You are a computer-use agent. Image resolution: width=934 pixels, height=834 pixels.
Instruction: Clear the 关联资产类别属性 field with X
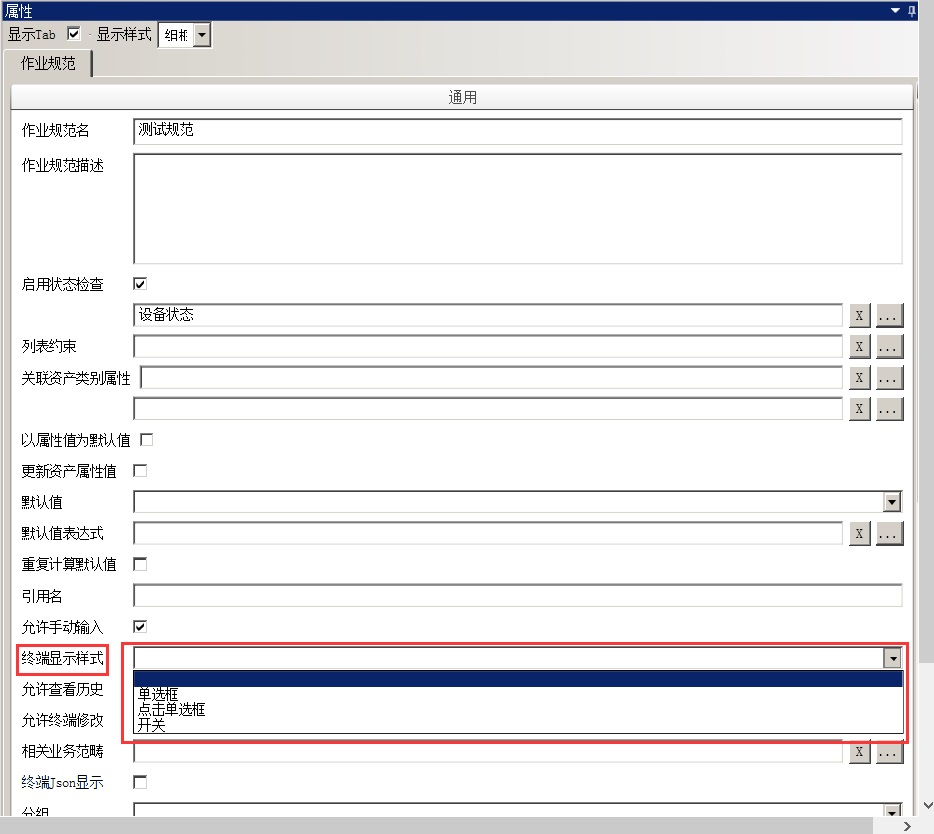point(859,377)
